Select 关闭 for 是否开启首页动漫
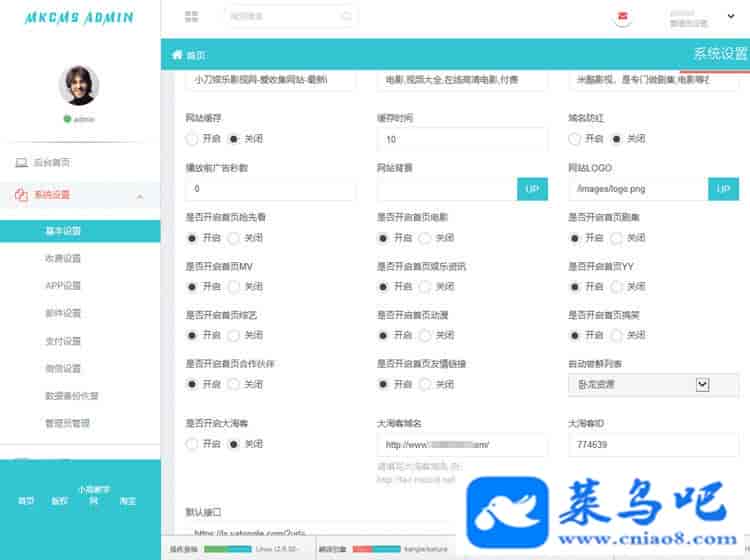Image resolution: width=750 pixels, height=560 pixels. pyautogui.click(x=425, y=336)
